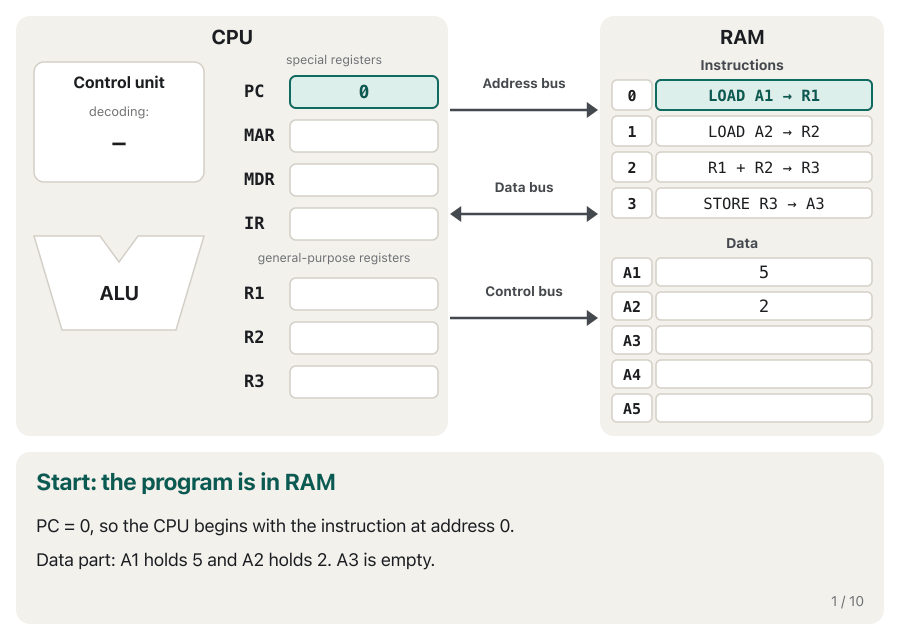Click instruction address cell 1

click(631, 131)
